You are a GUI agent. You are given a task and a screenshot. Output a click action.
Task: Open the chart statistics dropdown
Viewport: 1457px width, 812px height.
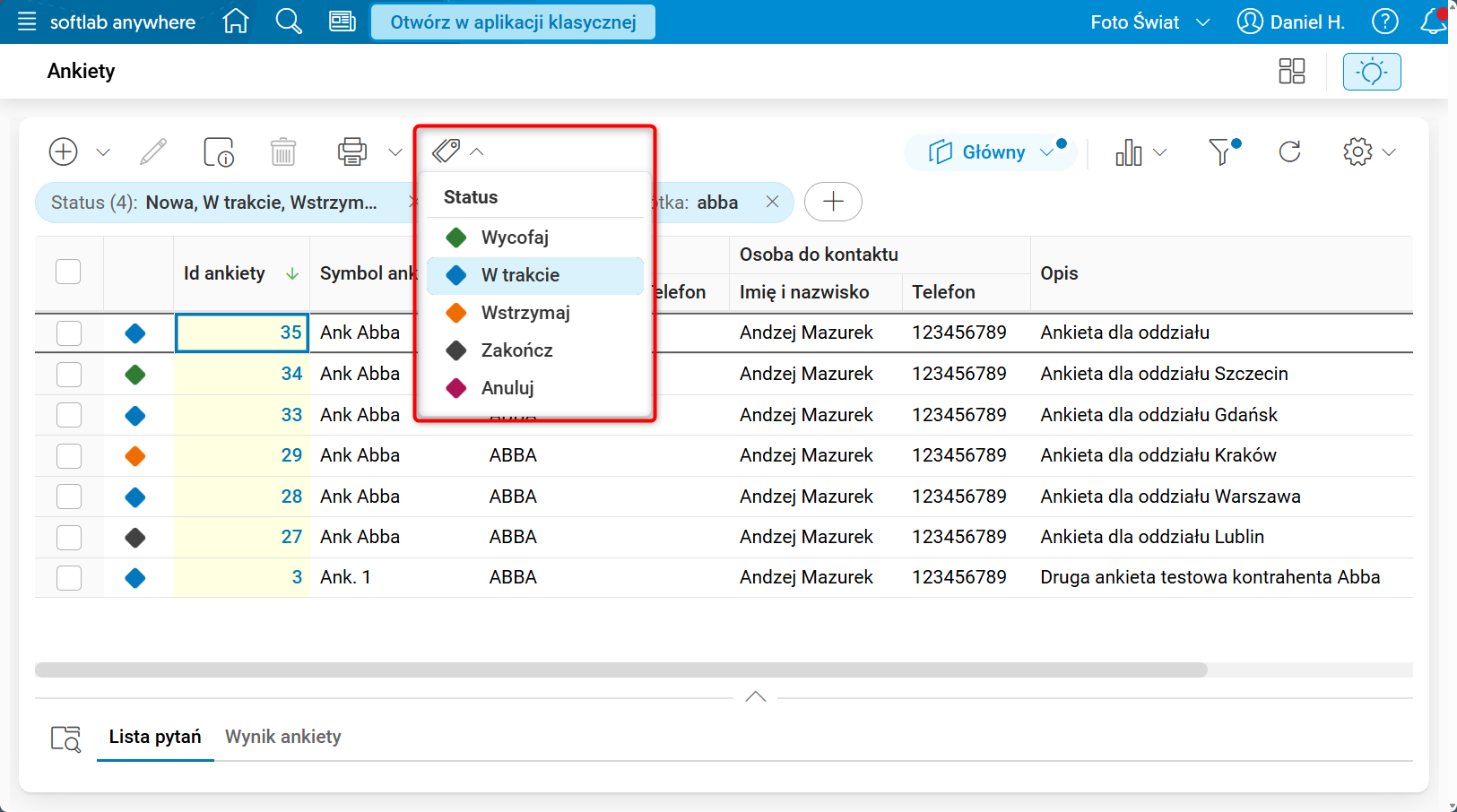(1140, 152)
